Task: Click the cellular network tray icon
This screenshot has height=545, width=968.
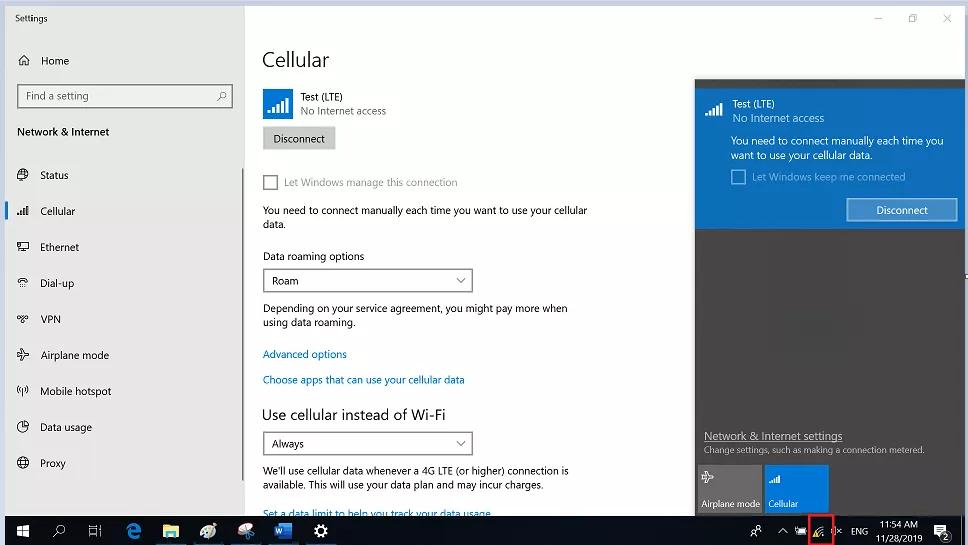Action: coord(819,531)
